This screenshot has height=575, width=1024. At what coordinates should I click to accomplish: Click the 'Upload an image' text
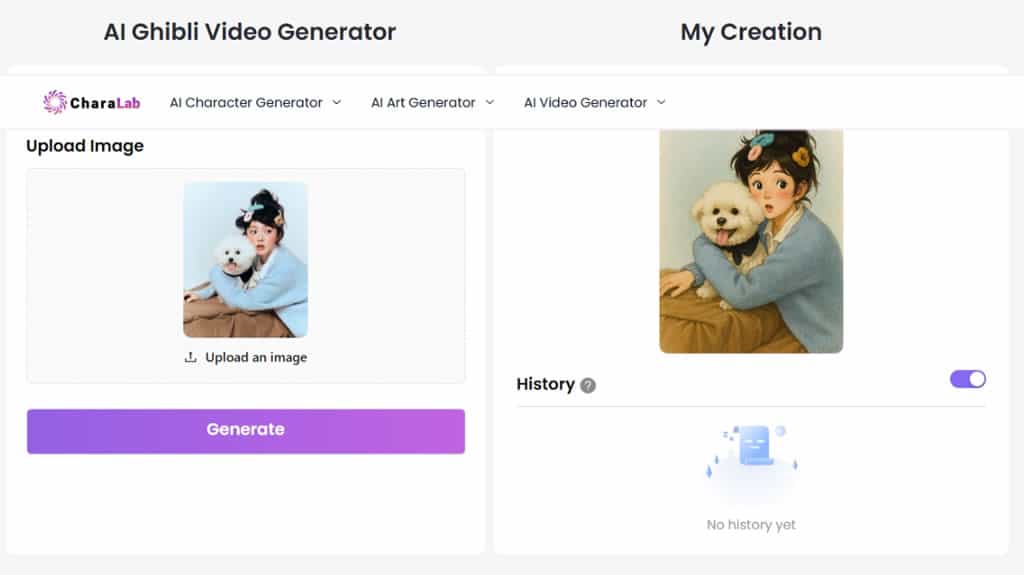click(x=256, y=357)
